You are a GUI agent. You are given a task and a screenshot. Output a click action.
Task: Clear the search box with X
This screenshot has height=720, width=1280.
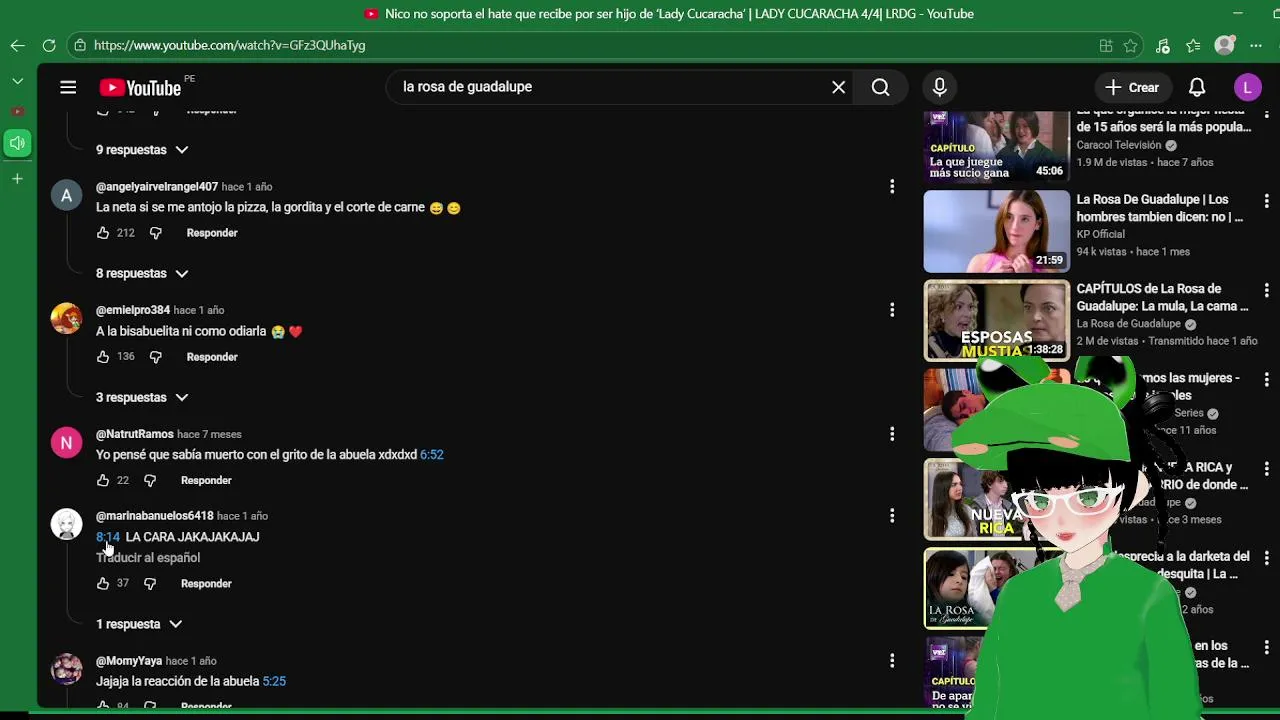839,87
